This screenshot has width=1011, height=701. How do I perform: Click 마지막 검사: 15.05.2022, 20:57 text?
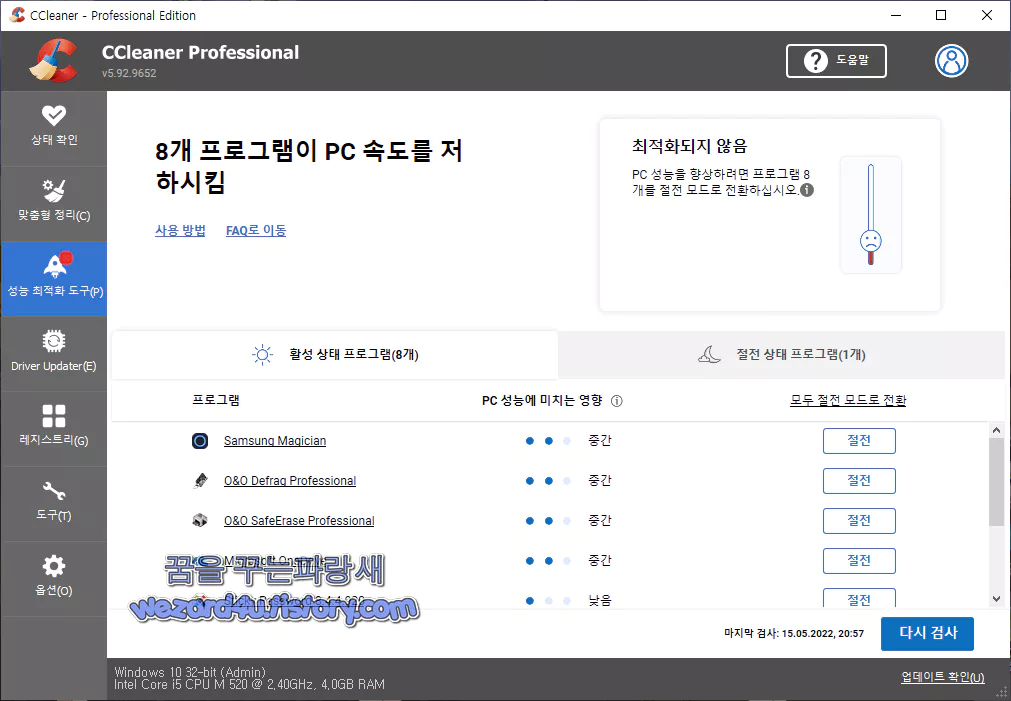point(794,634)
